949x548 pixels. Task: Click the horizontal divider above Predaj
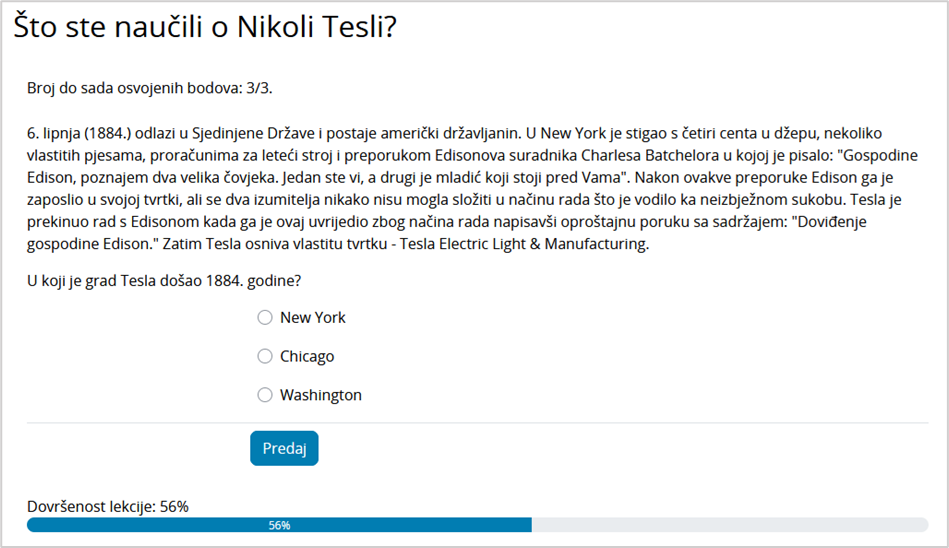(477, 423)
